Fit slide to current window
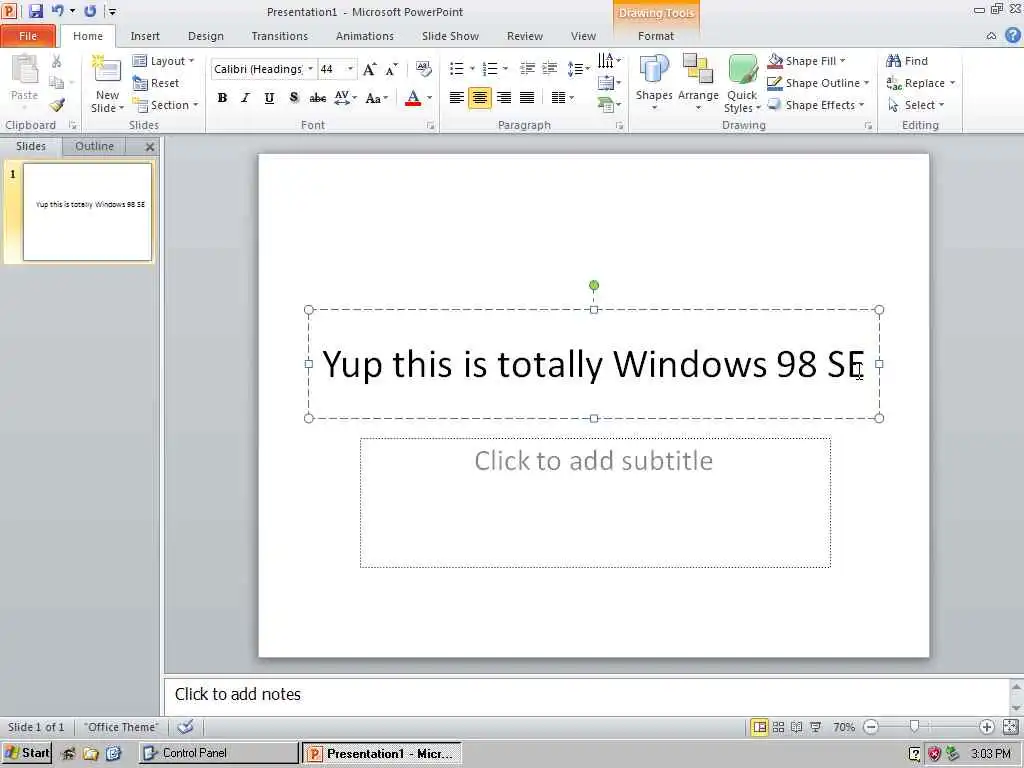The image size is (1024, 768). 1010,727
